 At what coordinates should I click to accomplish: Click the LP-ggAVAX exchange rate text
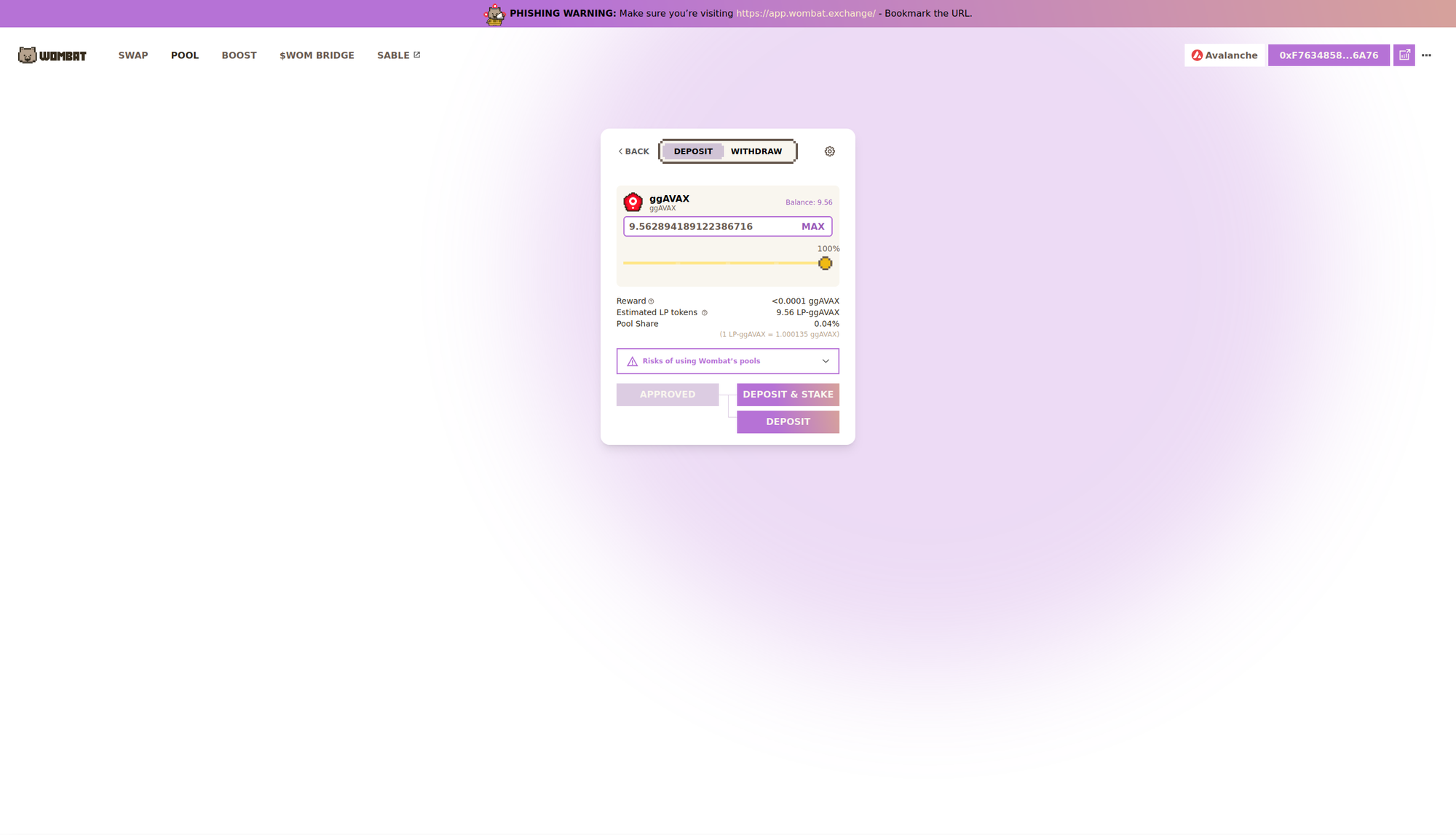tap(779, 335)
